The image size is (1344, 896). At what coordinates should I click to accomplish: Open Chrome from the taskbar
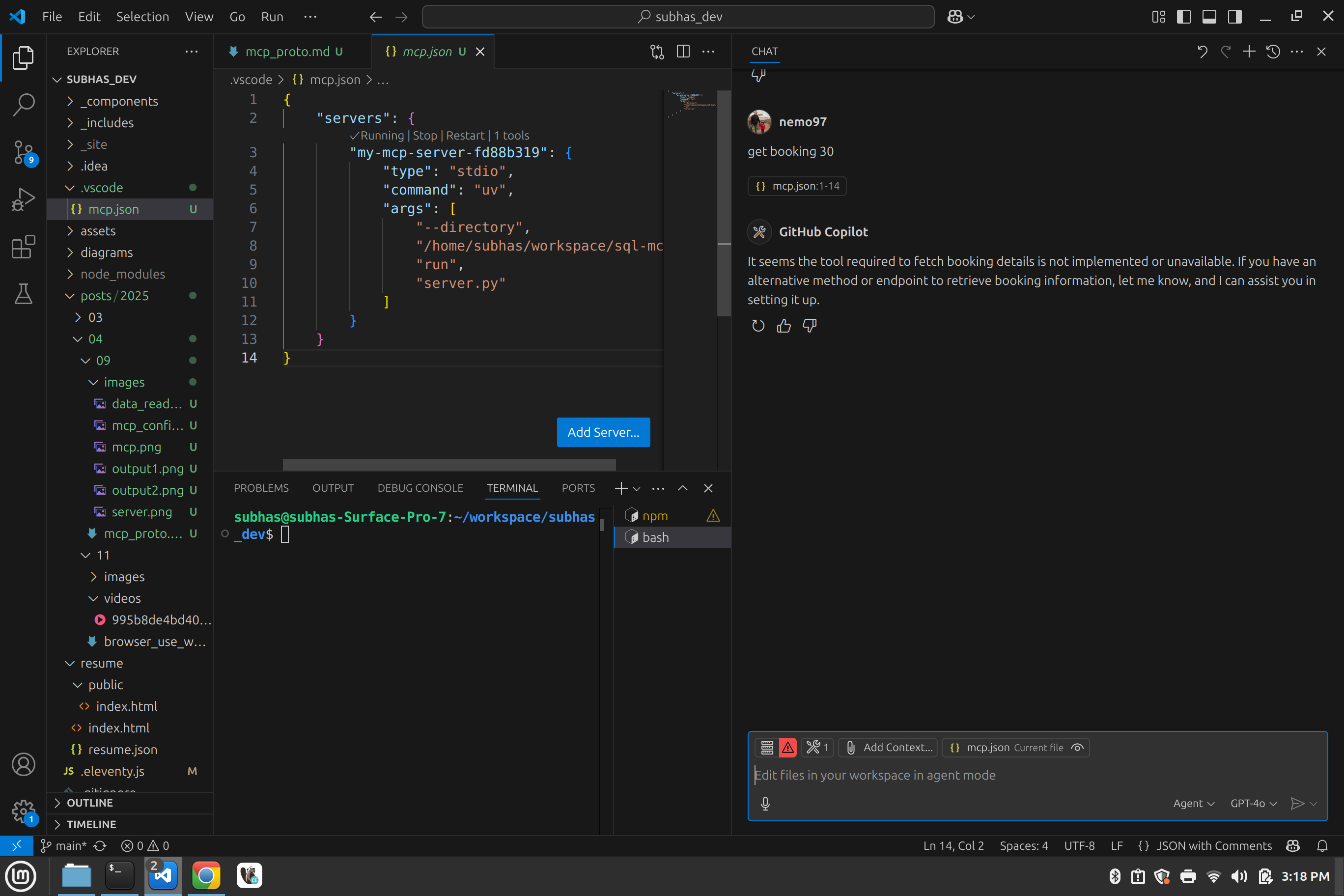[x=206, y=875]
